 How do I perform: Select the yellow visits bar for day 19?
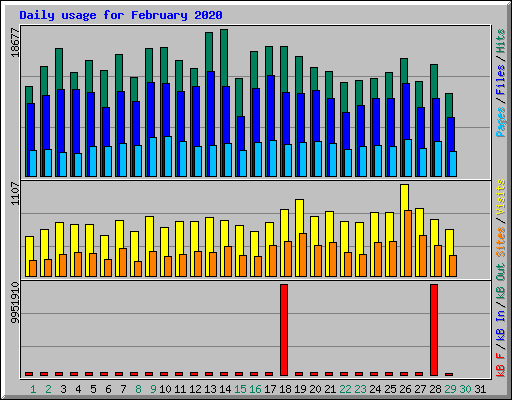click(299, 216)
